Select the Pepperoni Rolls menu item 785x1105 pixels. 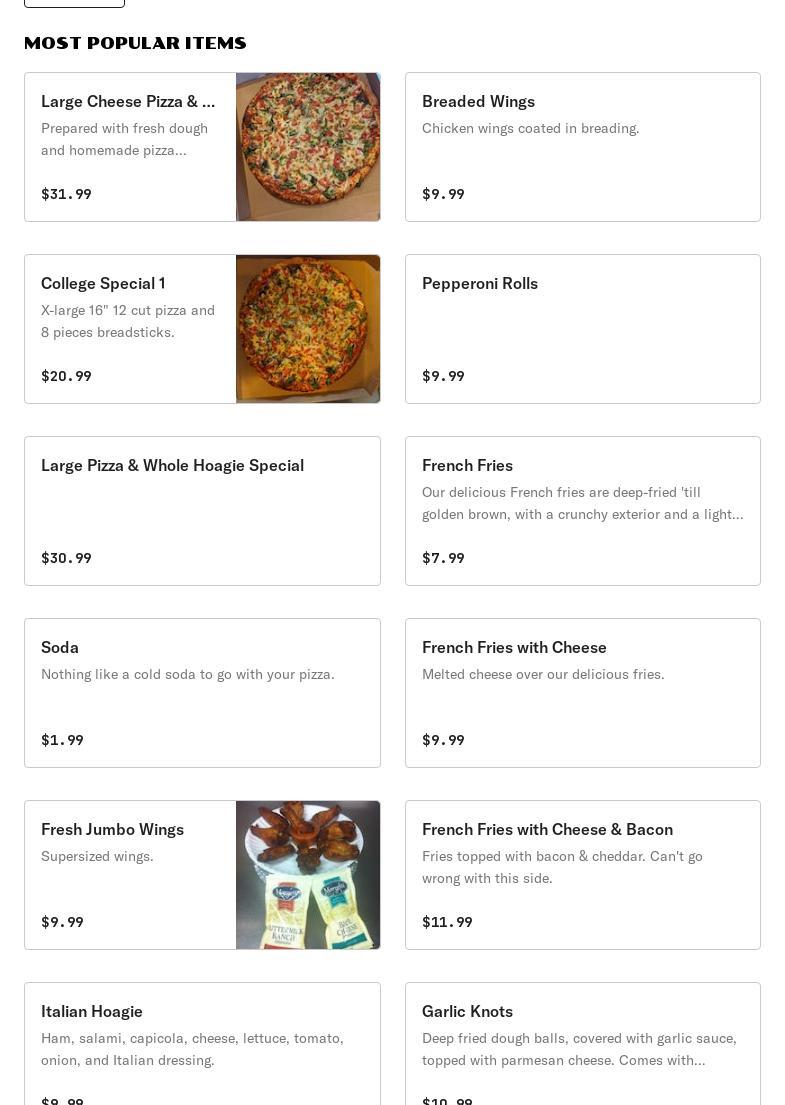tap(480, 283)
